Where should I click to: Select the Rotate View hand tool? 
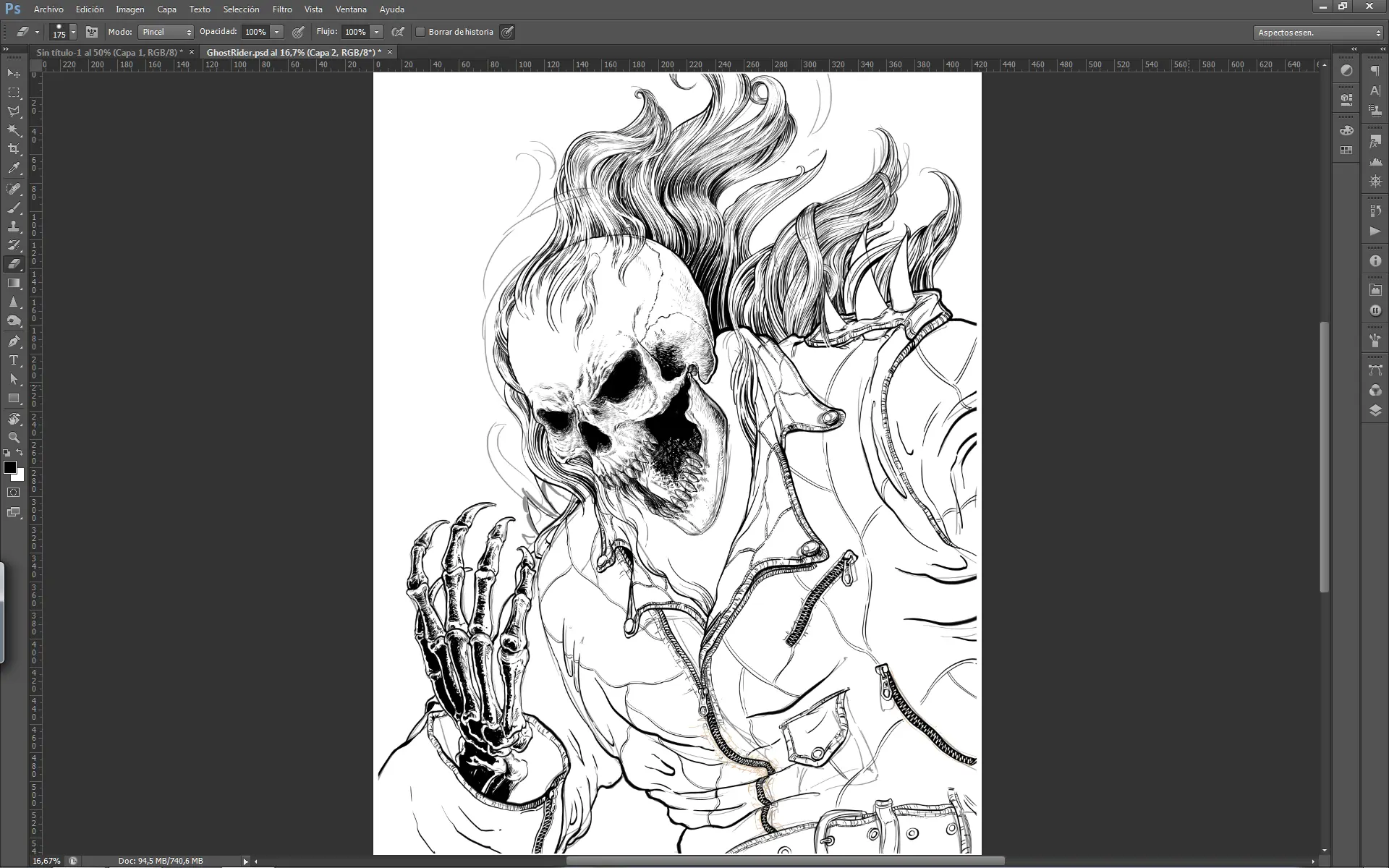tap(14, 419)
